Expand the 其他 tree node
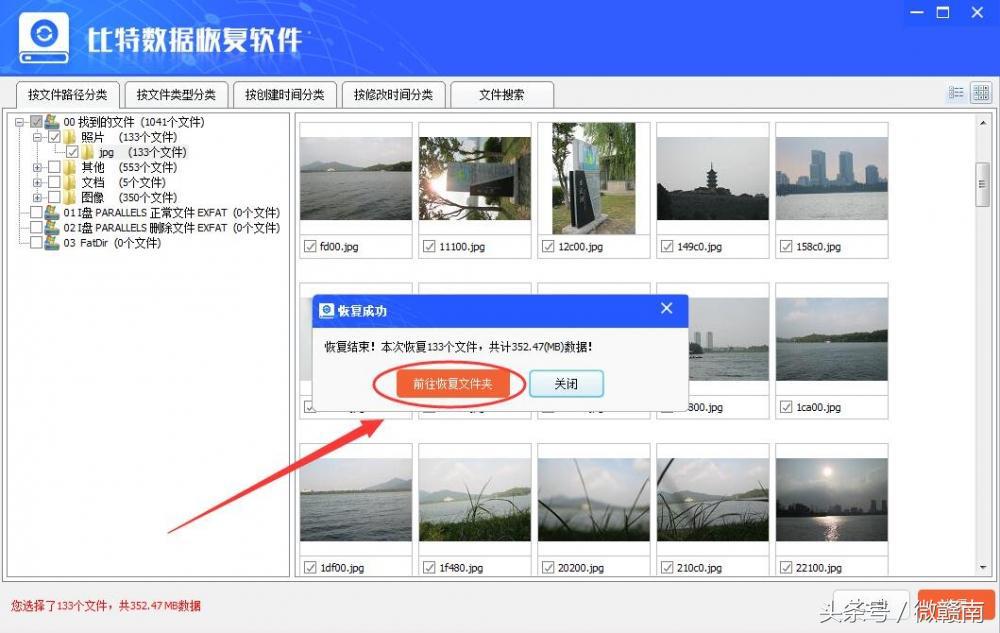1000x633 pixels. pyautogui.click(x=37, y=167)
